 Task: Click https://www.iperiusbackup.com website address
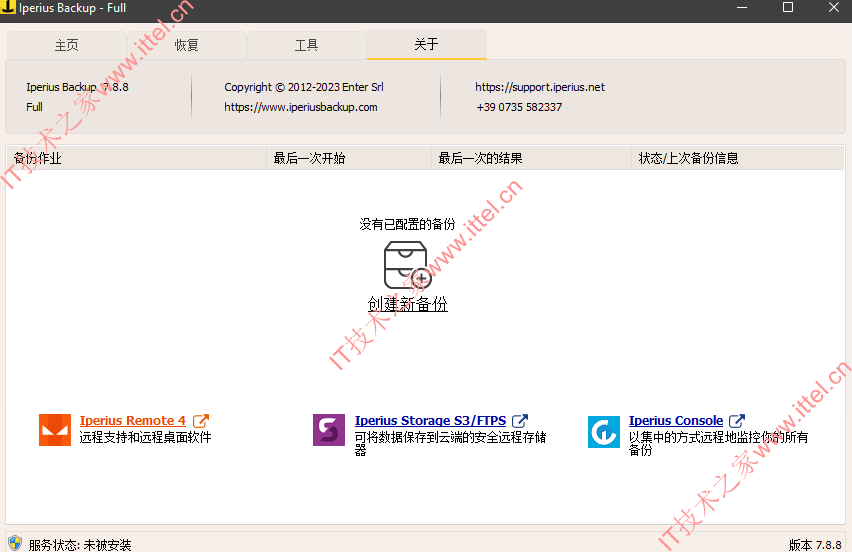click(300, 107)
